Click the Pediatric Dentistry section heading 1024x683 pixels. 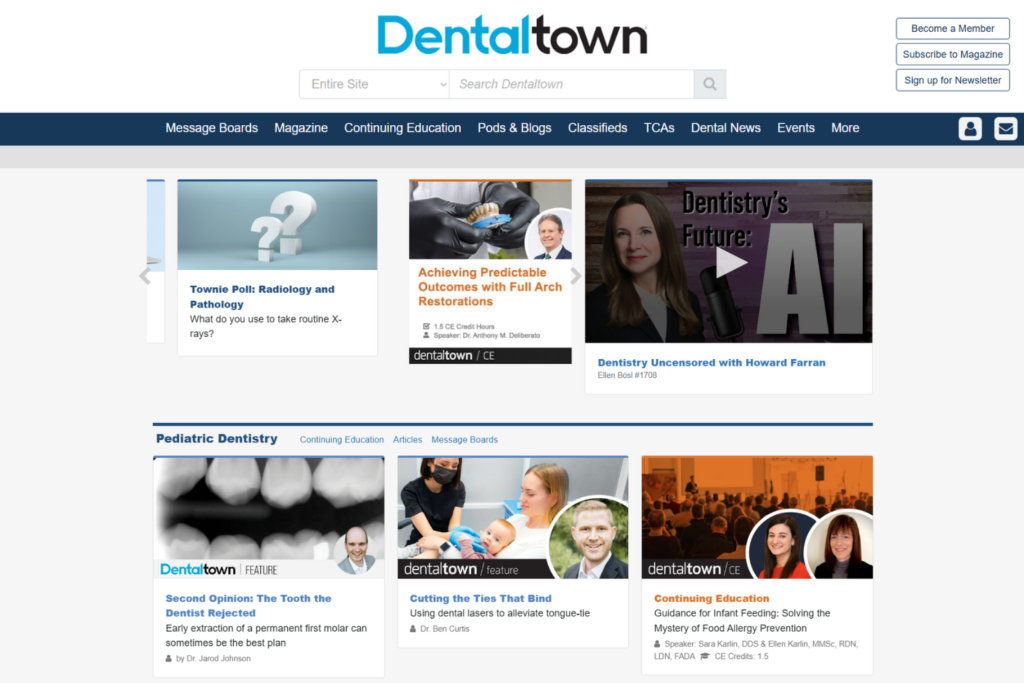coord(217,439)
